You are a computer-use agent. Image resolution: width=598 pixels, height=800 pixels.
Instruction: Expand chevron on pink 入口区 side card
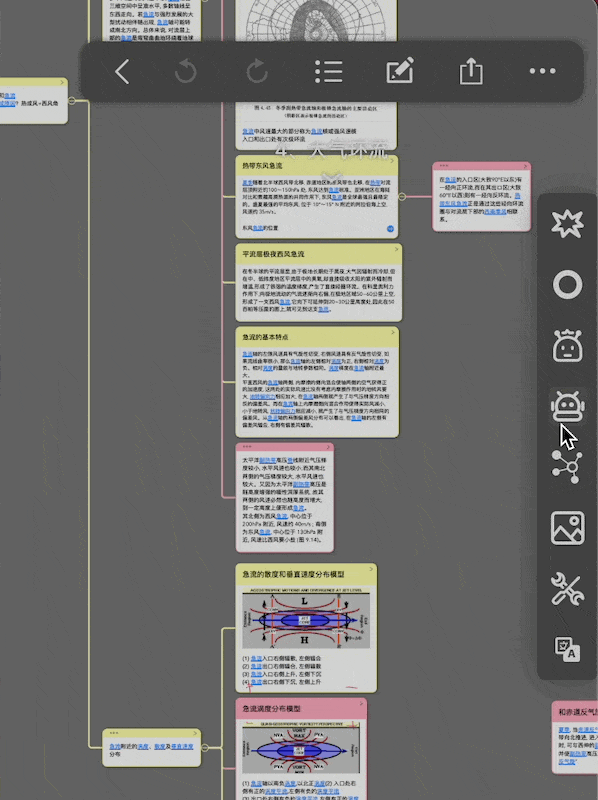click(x=525, y=166)
